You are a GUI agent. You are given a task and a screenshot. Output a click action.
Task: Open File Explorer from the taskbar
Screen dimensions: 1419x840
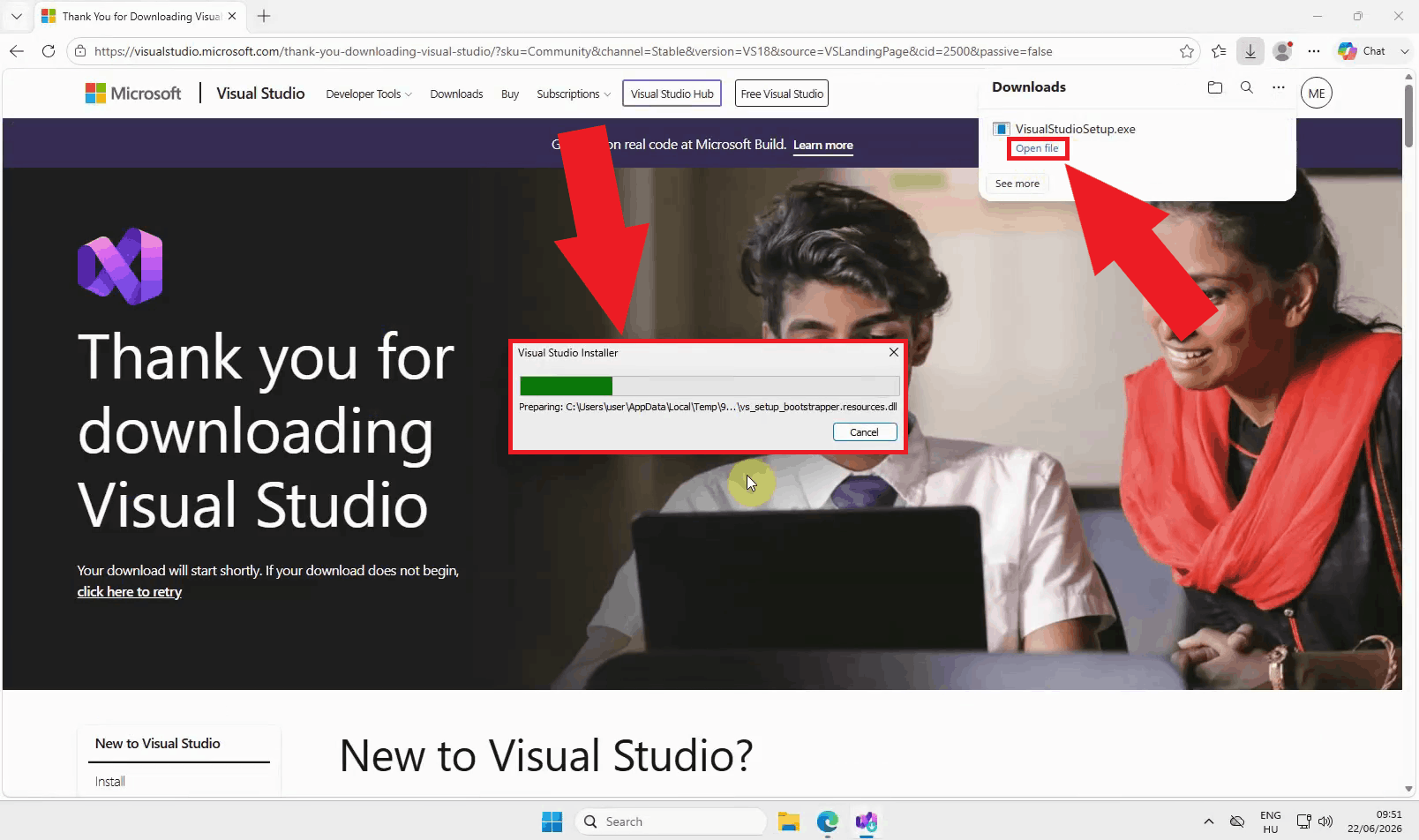[x=788, y=821]
